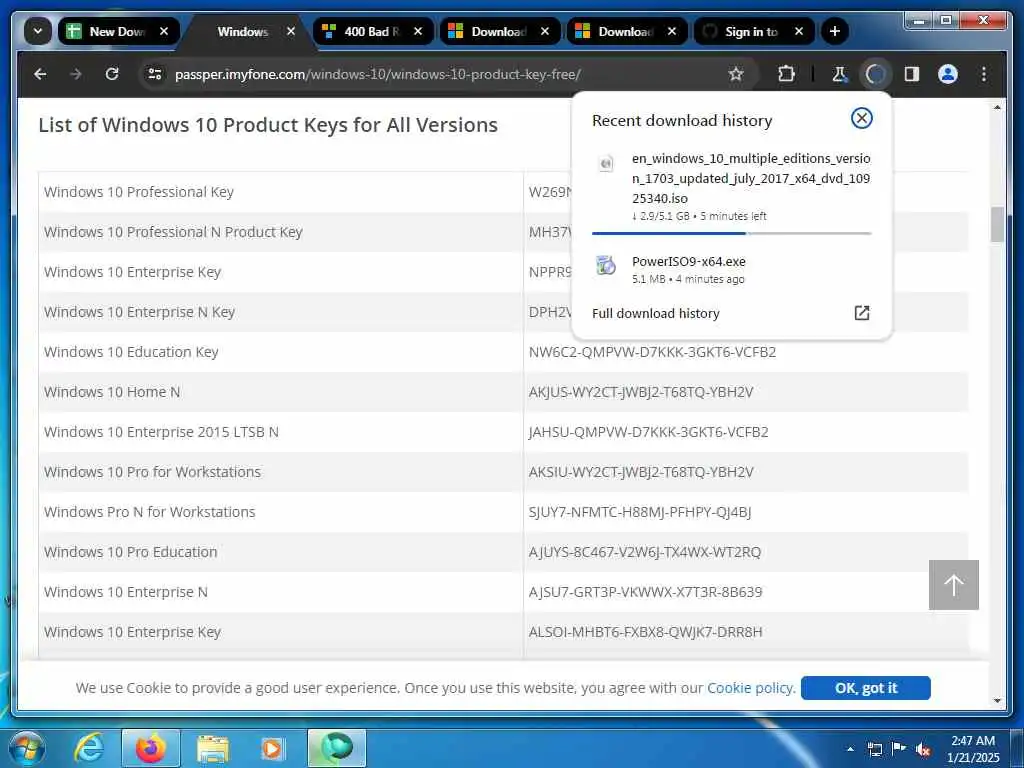Click scrollbar down arrow

(x=997, y=701)
